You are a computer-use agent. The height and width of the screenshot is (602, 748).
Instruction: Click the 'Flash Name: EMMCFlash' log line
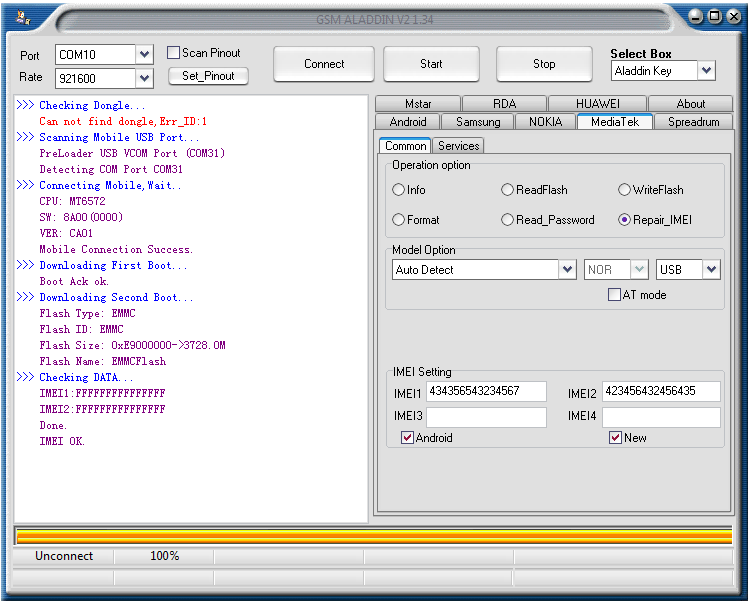pyautogui.click(x=103, y=362)
